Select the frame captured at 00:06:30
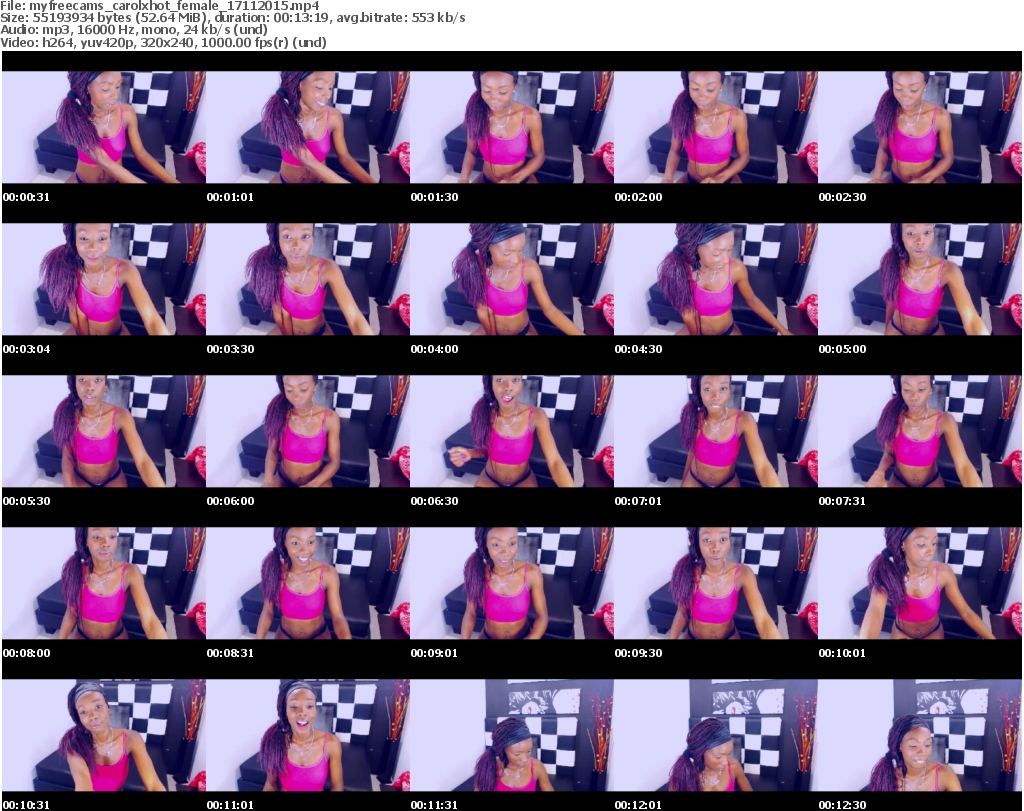 click(512, 432)
